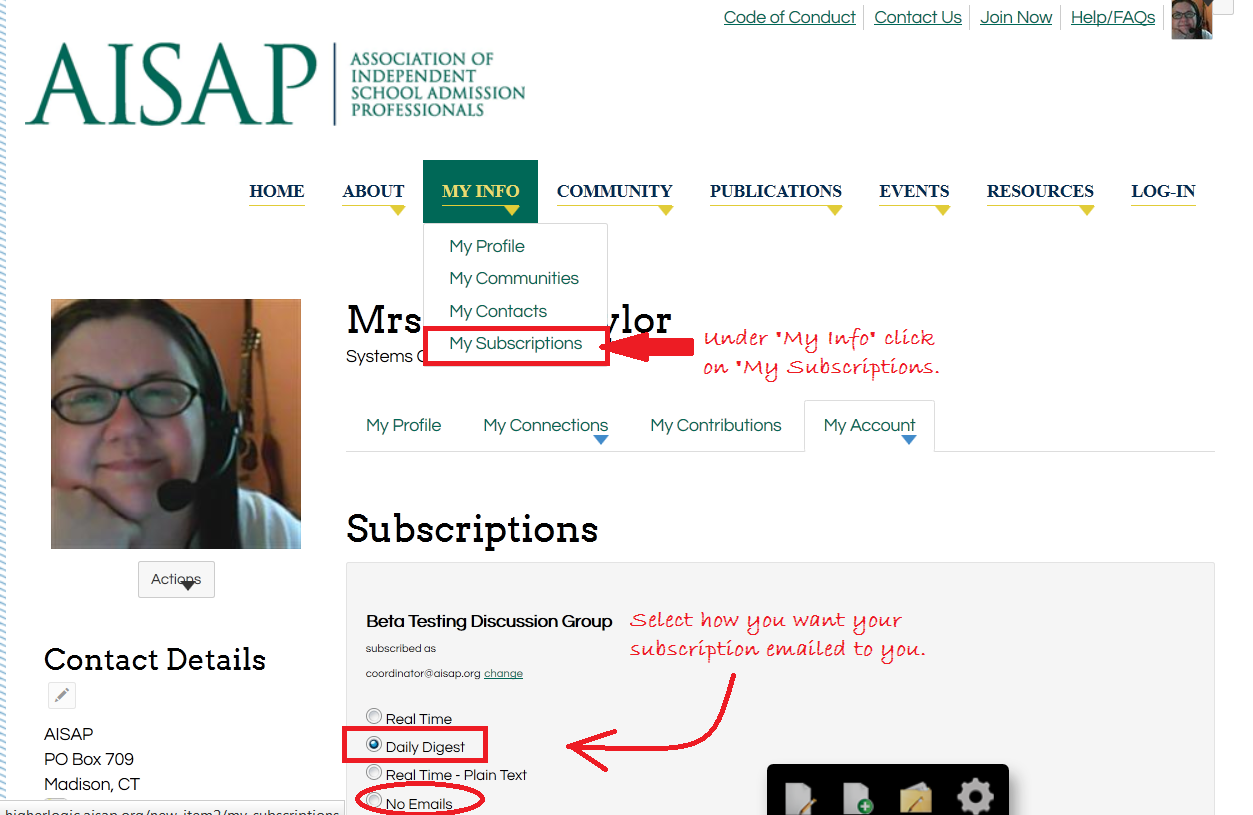Open the Join Now link
The height and width of the screenshot is (815, 1253).
[x=1015, y=17]
